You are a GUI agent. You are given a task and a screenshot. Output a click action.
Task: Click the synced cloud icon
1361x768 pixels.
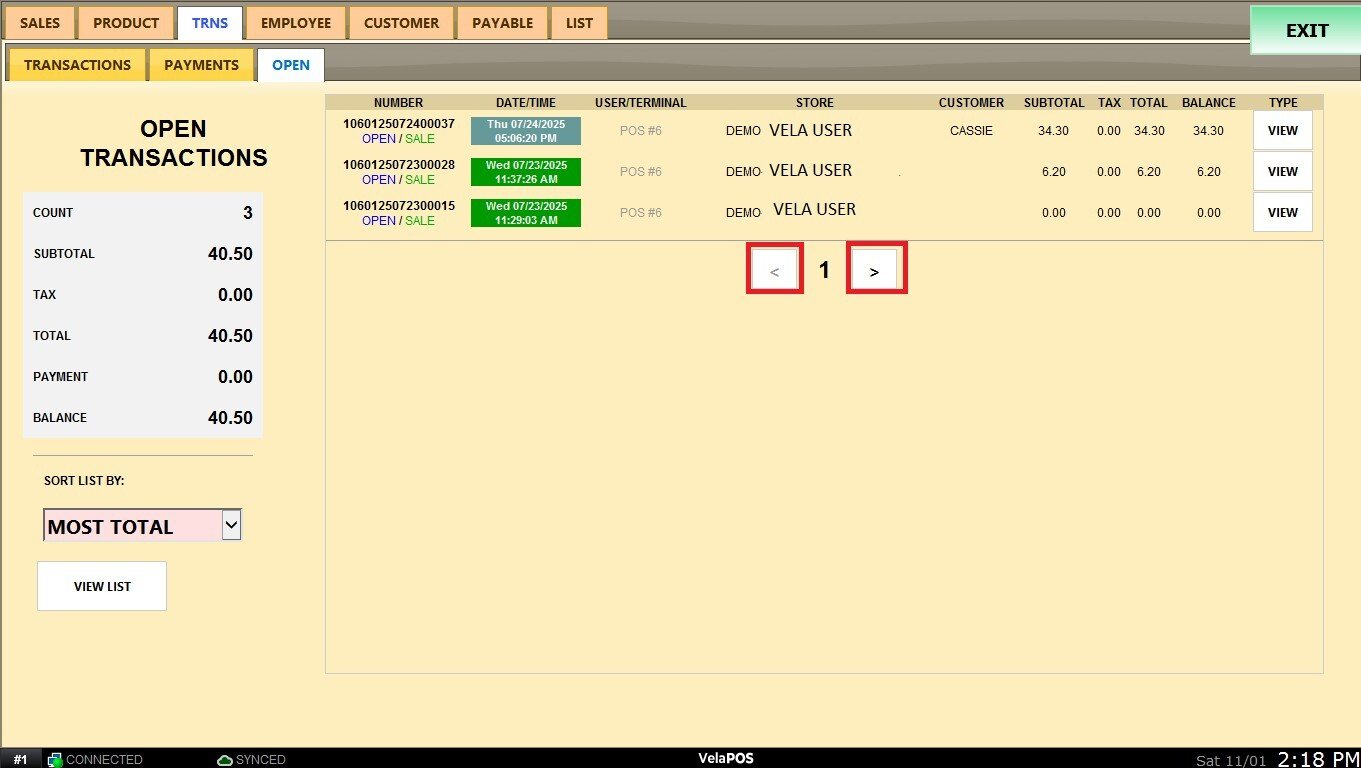225,760
